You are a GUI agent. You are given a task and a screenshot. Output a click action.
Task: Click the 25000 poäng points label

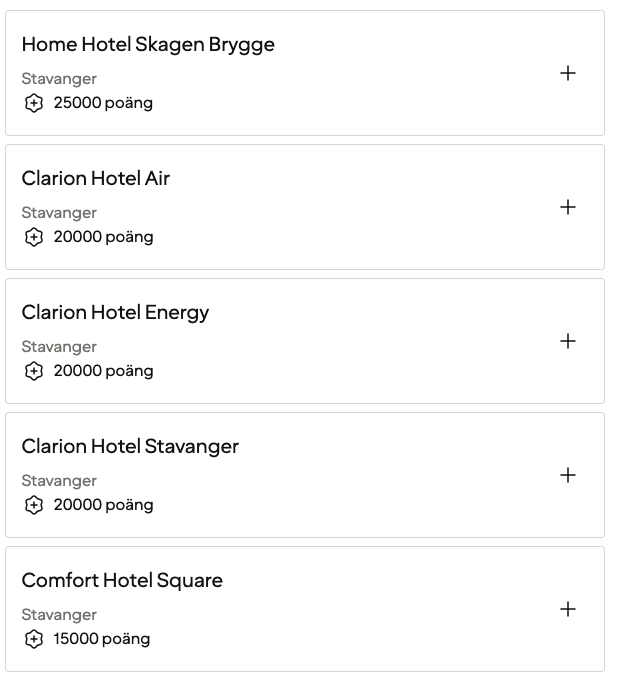(103, 103)
